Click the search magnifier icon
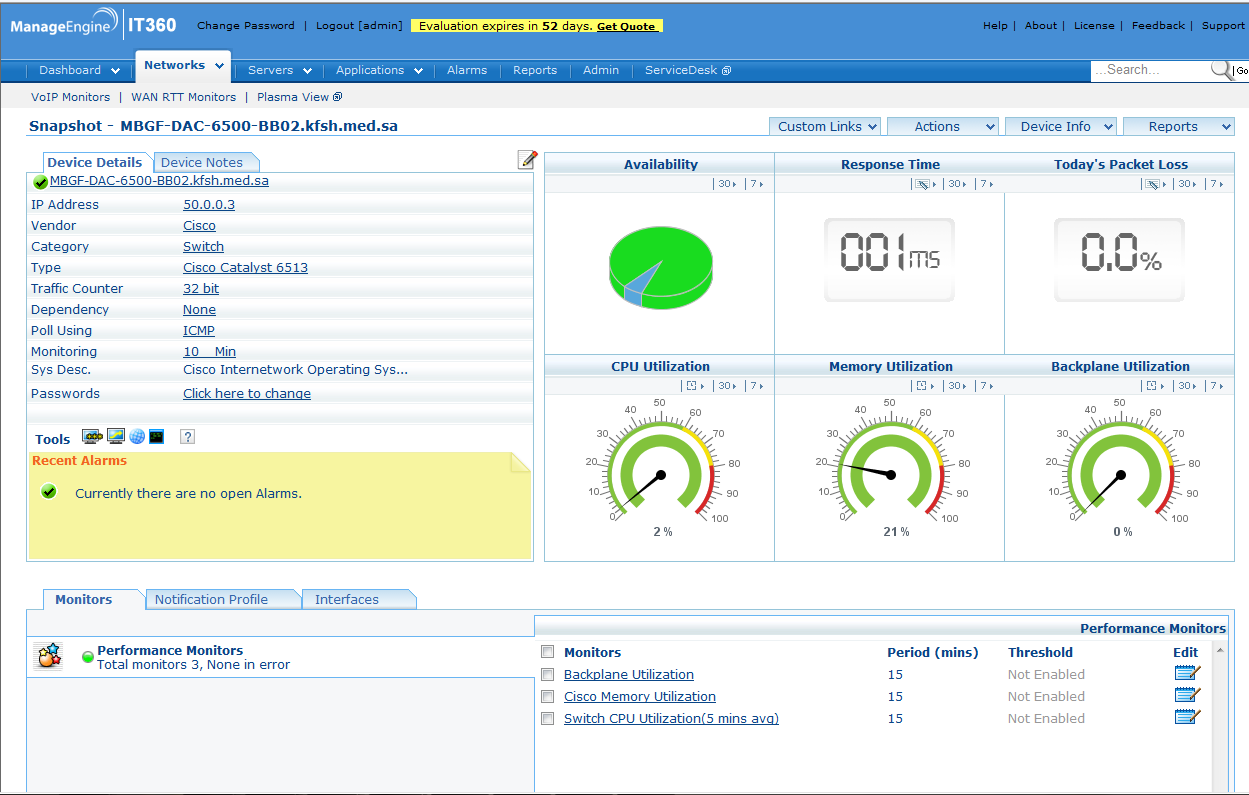 pyautogui.click(x=1221, y=70)
